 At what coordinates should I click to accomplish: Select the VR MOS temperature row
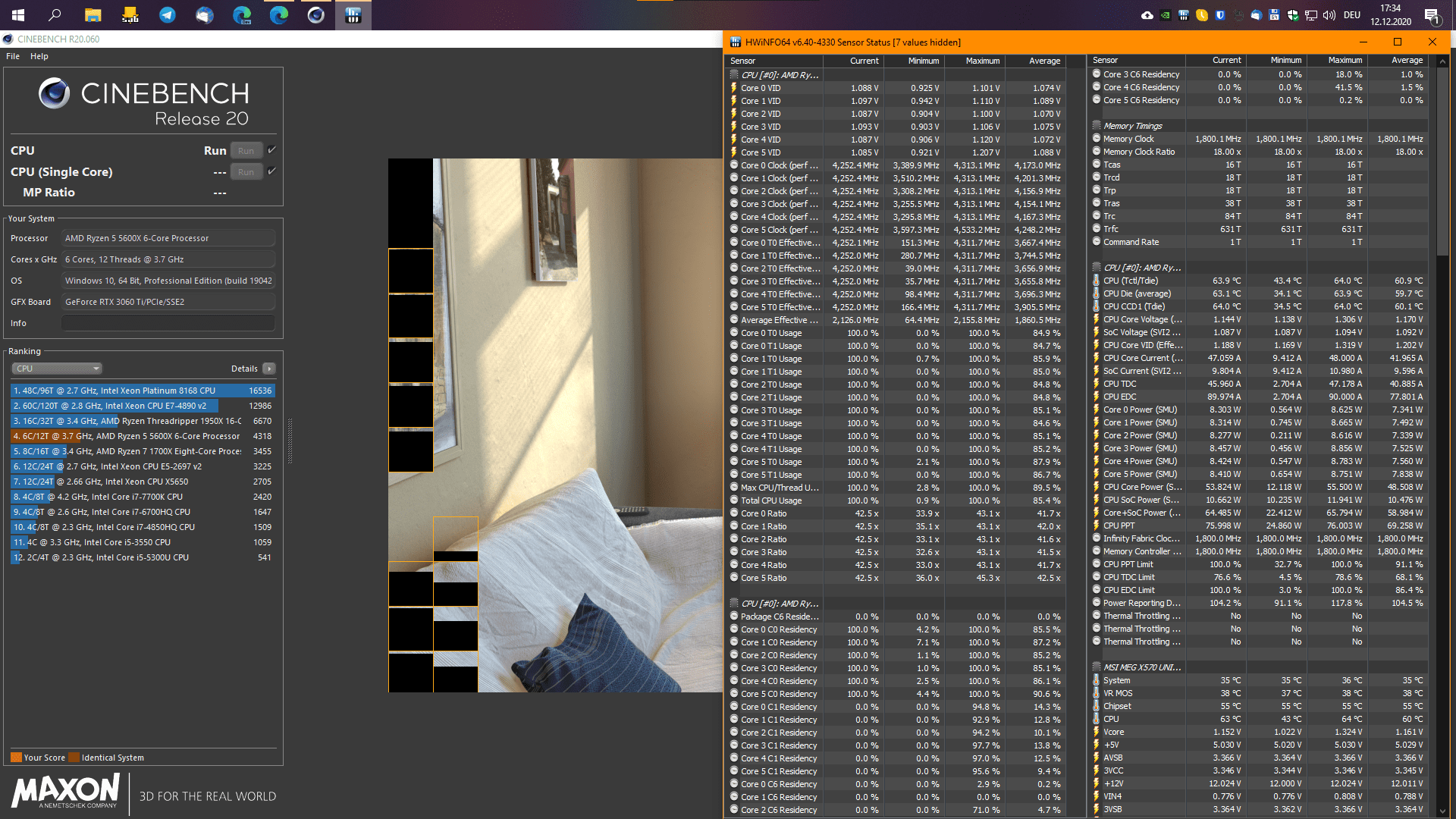(x=1259, y=693)
